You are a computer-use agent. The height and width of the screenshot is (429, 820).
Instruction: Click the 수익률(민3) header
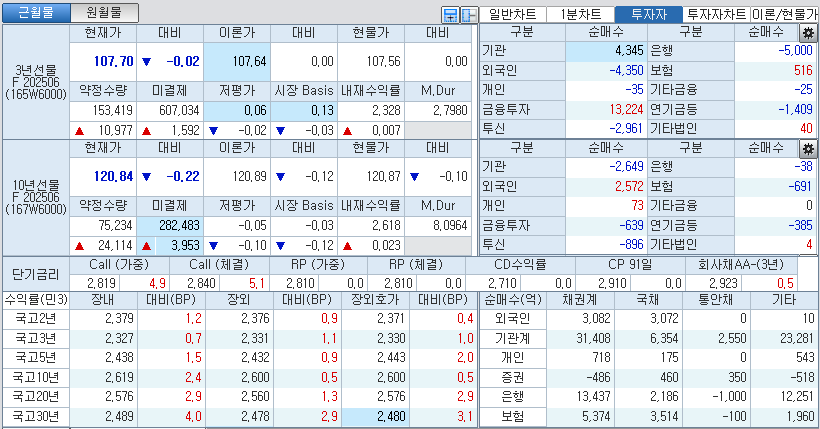[x=36, y=300]
